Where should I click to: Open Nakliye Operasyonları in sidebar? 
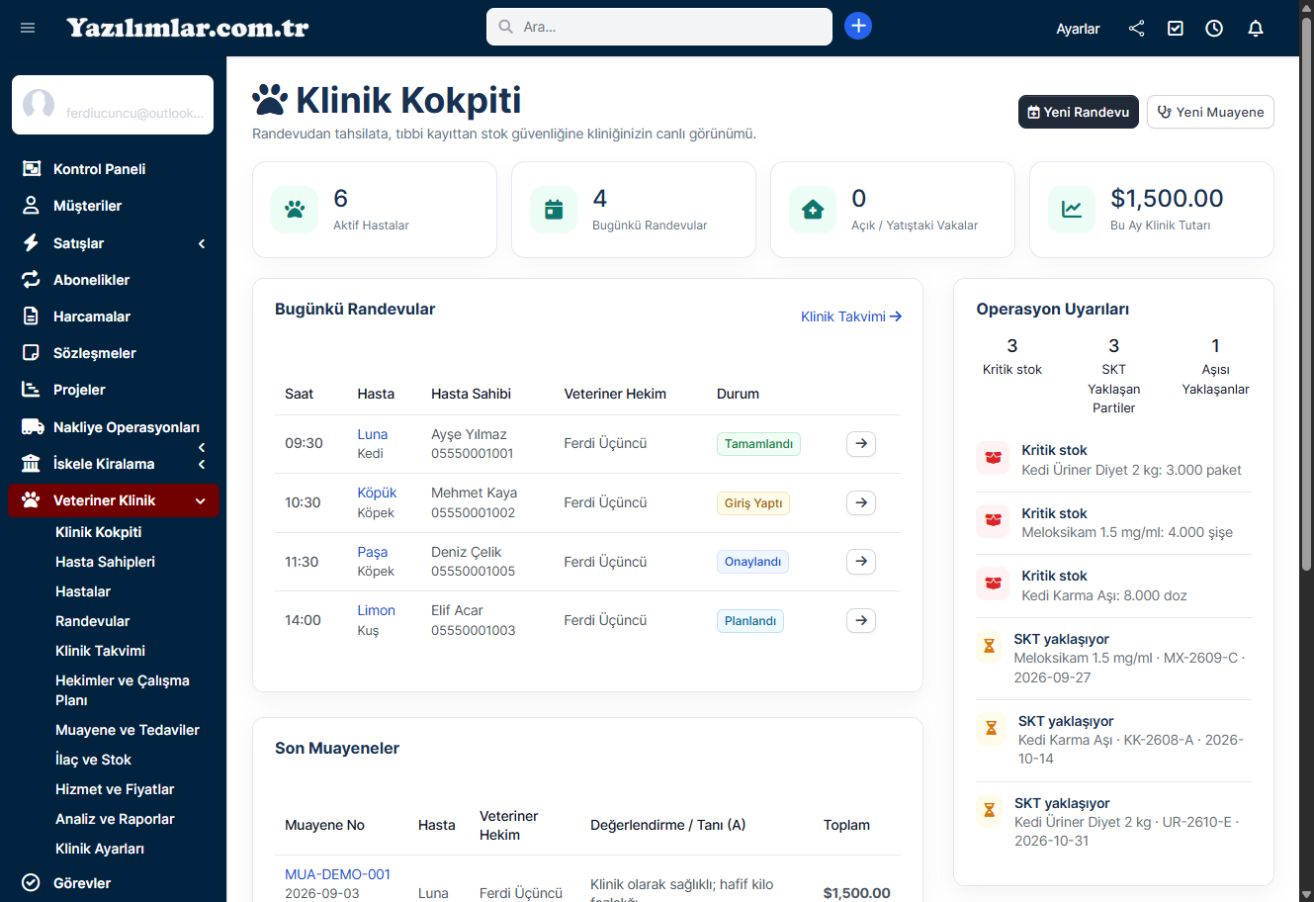126,427
